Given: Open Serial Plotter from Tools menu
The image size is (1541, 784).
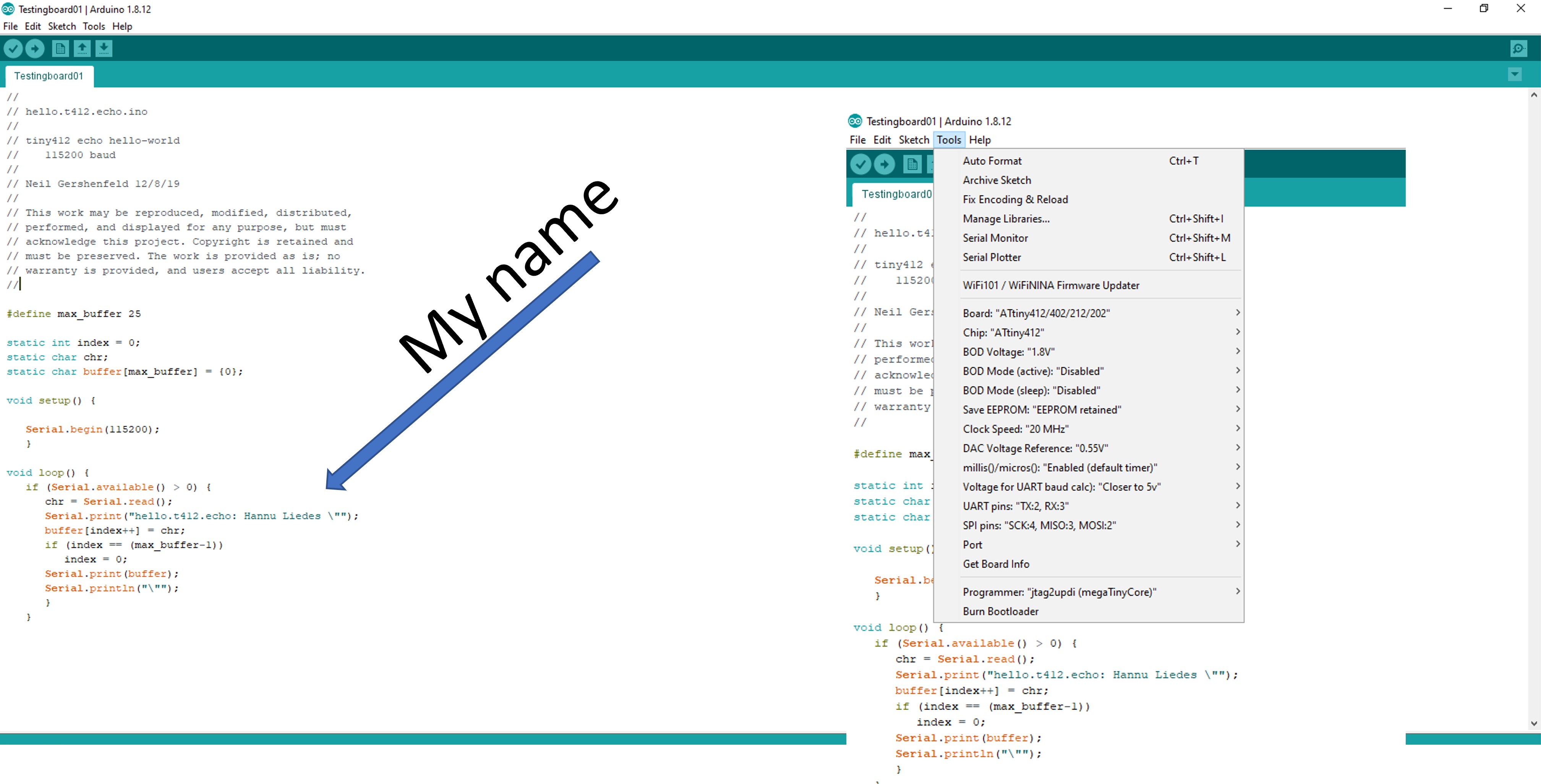Looking at the screenshot, I should point(1088,257).
